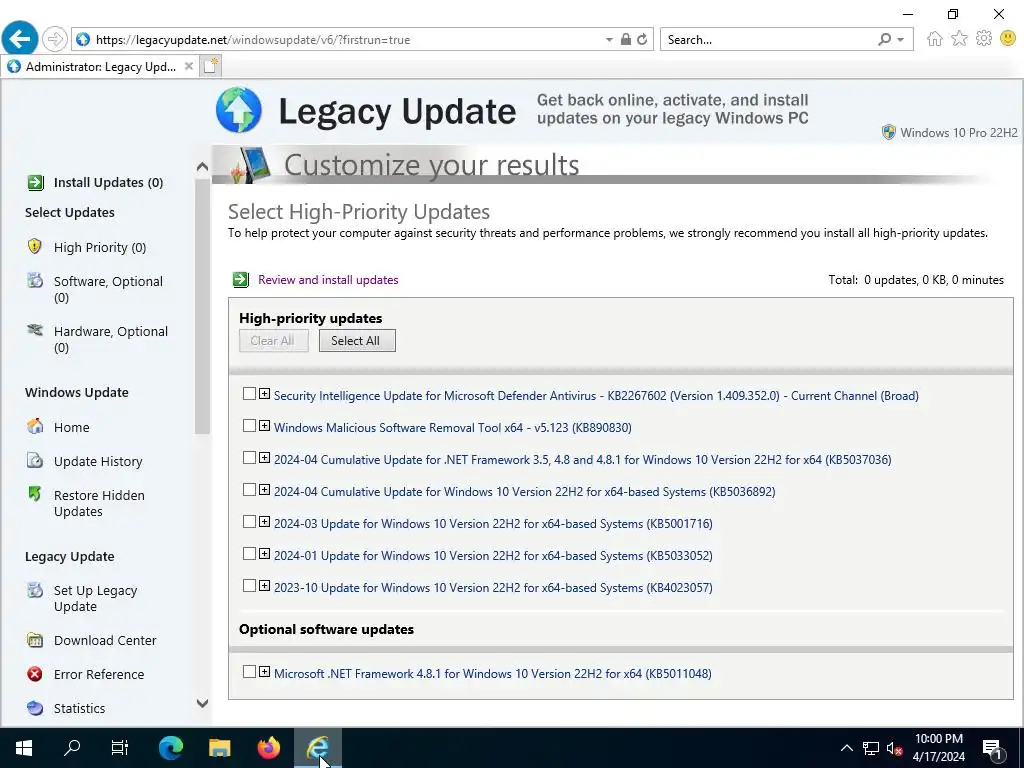This screenshot has height=768, width=1024.
Task: Click the sidebar scroll up arrow
Action: 202,167
